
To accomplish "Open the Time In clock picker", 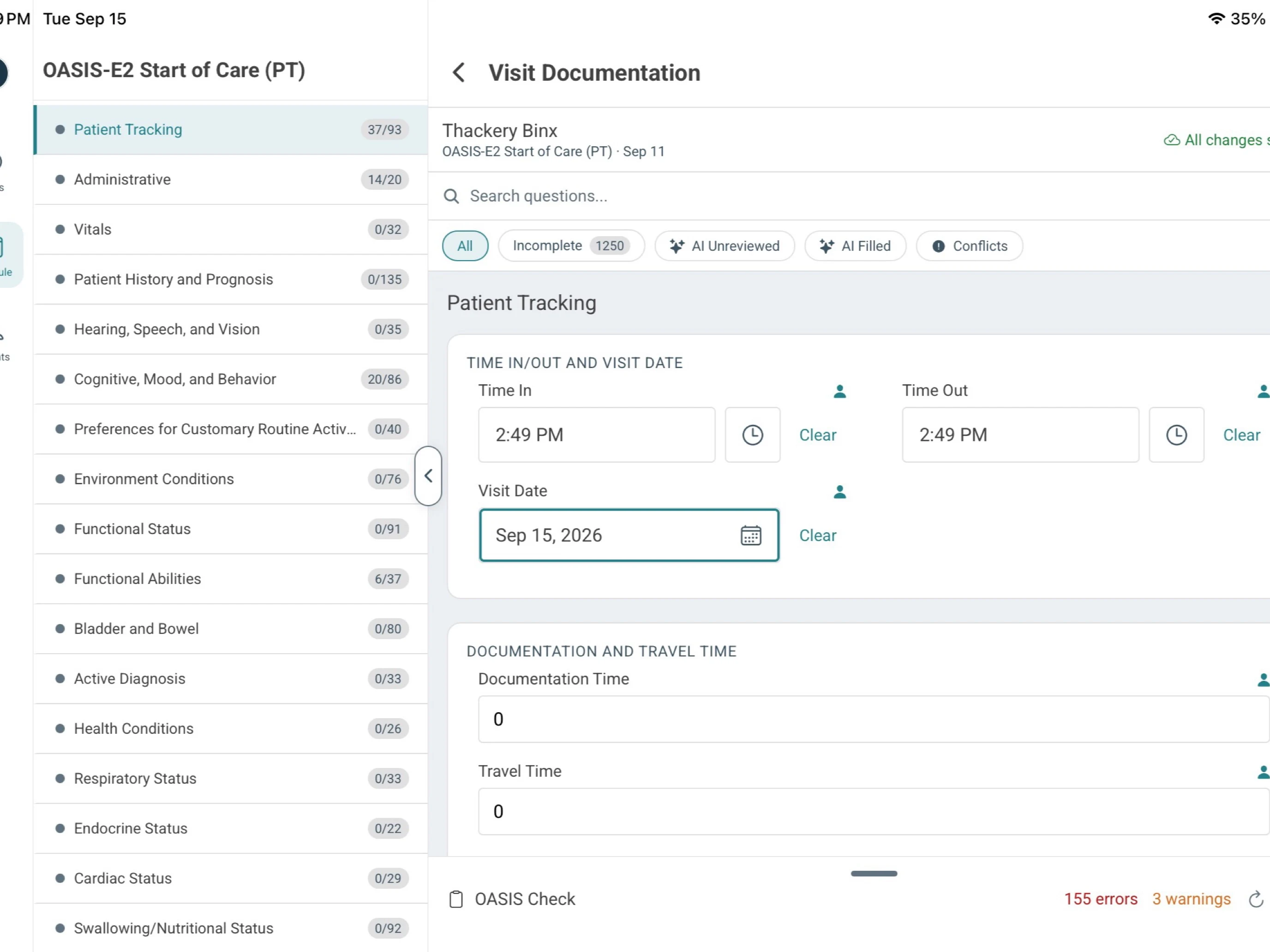I will pyautogui.click(x=752, y=435).
